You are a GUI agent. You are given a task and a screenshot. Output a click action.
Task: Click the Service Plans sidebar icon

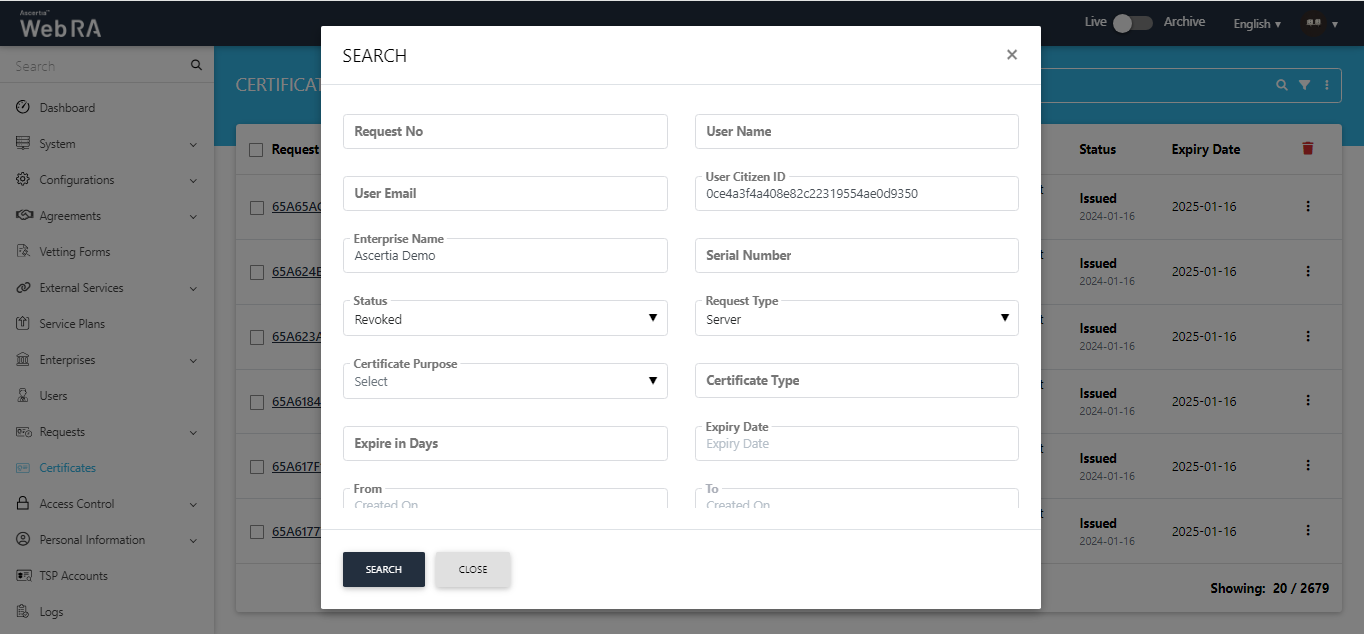click(x=23, y=323)
